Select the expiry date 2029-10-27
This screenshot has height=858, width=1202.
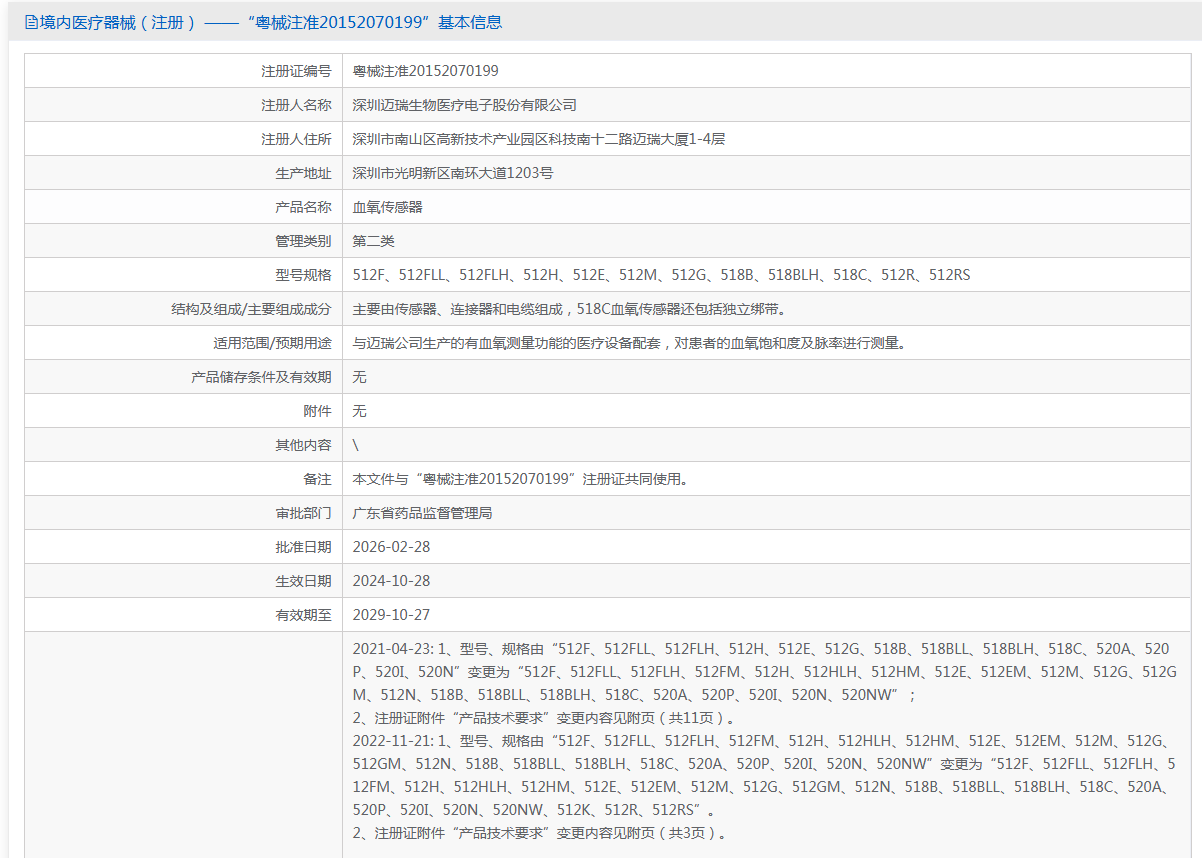pyautogui.click(x=391, y=615)
